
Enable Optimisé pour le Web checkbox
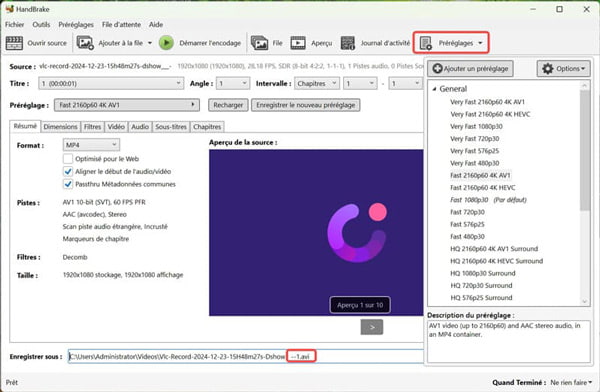[x=68, y=159]
